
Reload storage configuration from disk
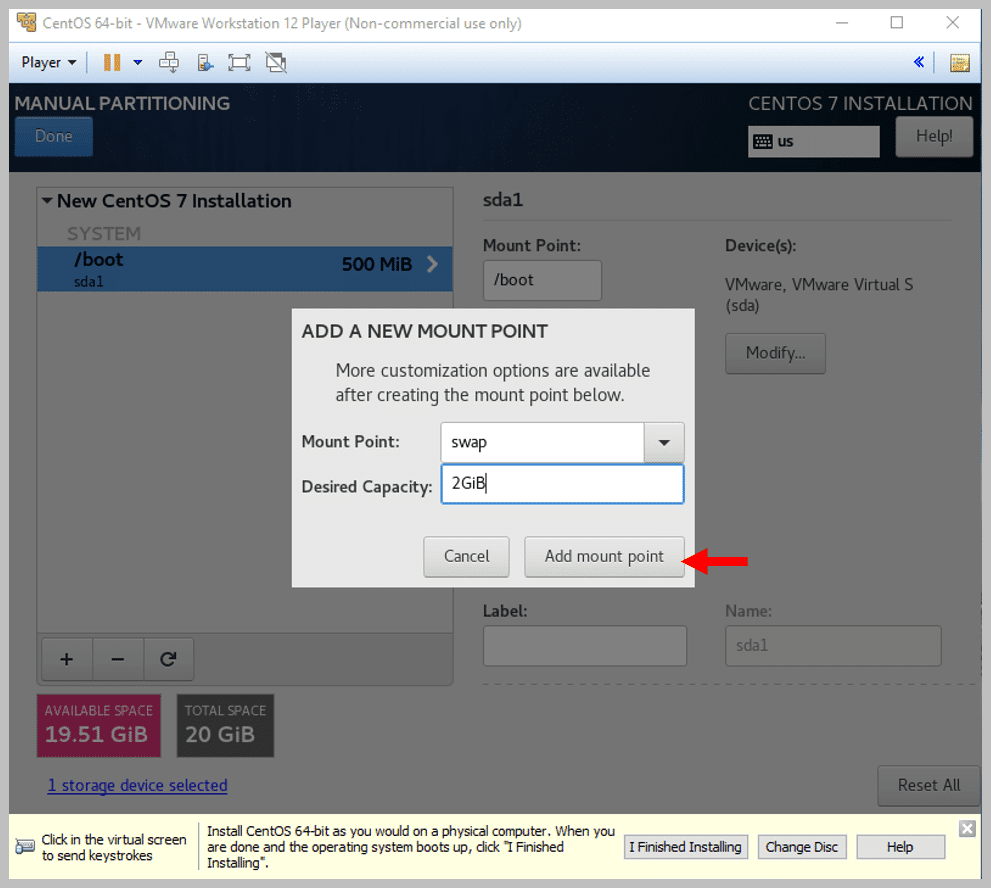point(168,659)
